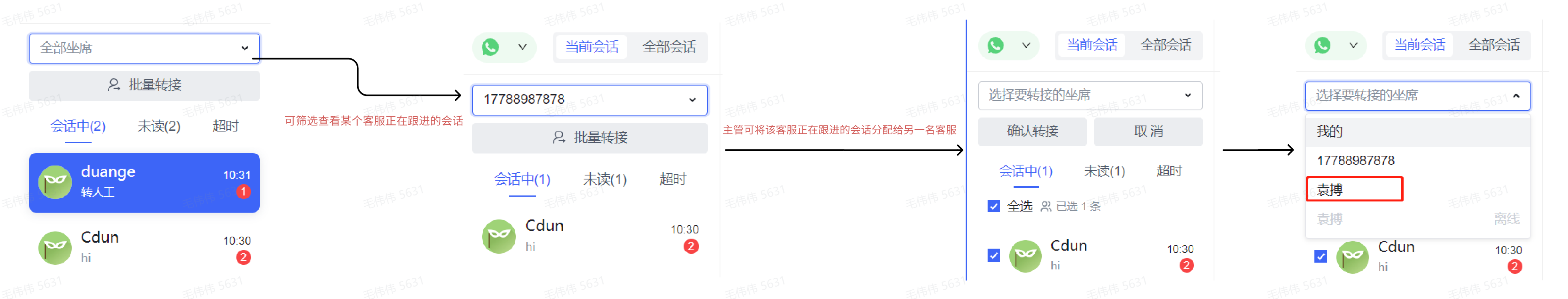The width and height of the screenshot is (1568, 299).
Task: Click Cdun's avatar below 17788987878 filter
Action: coord(499,236)
